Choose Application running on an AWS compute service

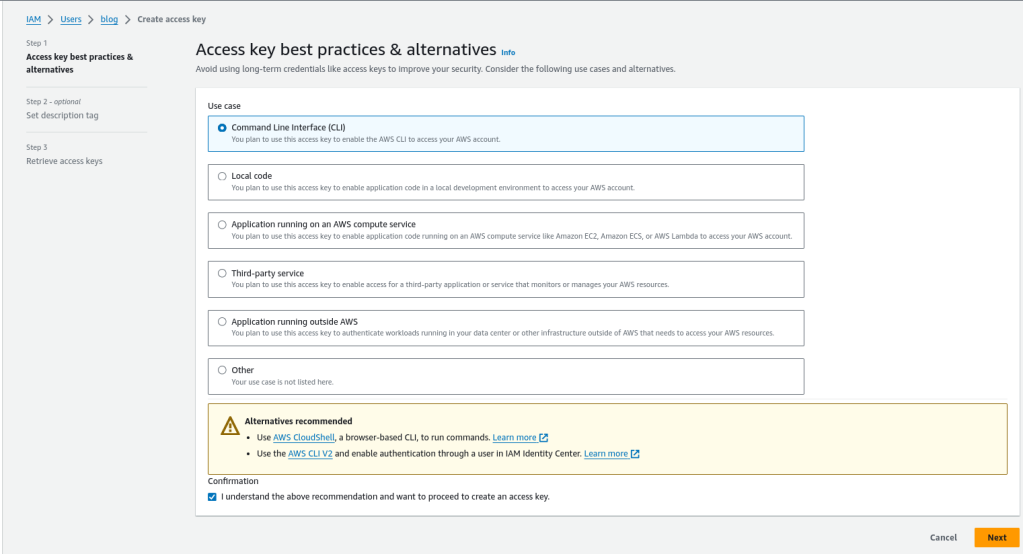click(x=222, y=225)
